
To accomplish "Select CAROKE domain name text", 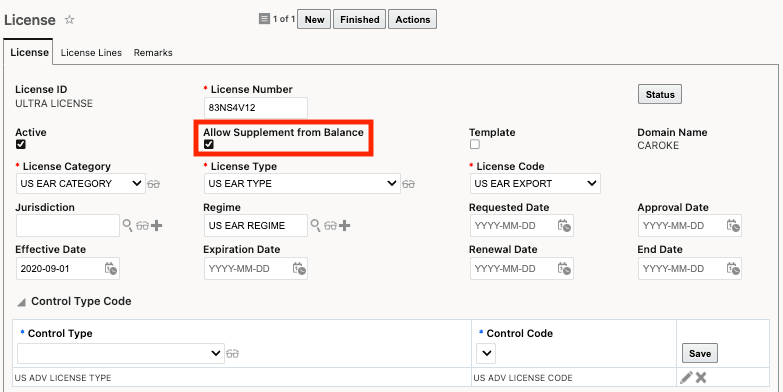I will click(x=658, y=146).
